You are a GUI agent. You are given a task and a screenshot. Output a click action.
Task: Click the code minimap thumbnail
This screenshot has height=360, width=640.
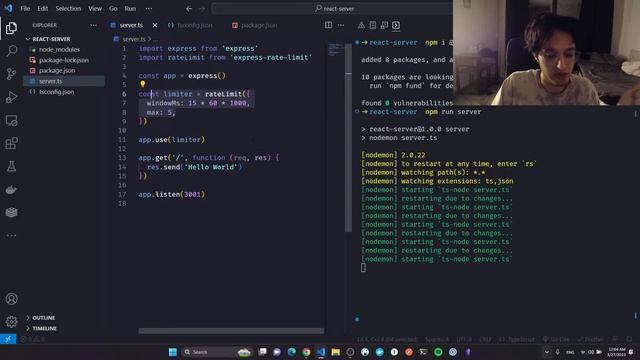point(336,49)
